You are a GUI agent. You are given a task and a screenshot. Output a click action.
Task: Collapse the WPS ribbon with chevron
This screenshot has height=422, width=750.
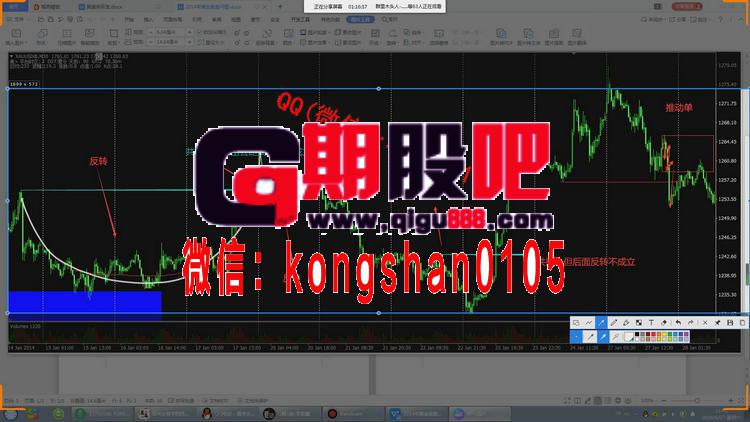tap(741, 20)
